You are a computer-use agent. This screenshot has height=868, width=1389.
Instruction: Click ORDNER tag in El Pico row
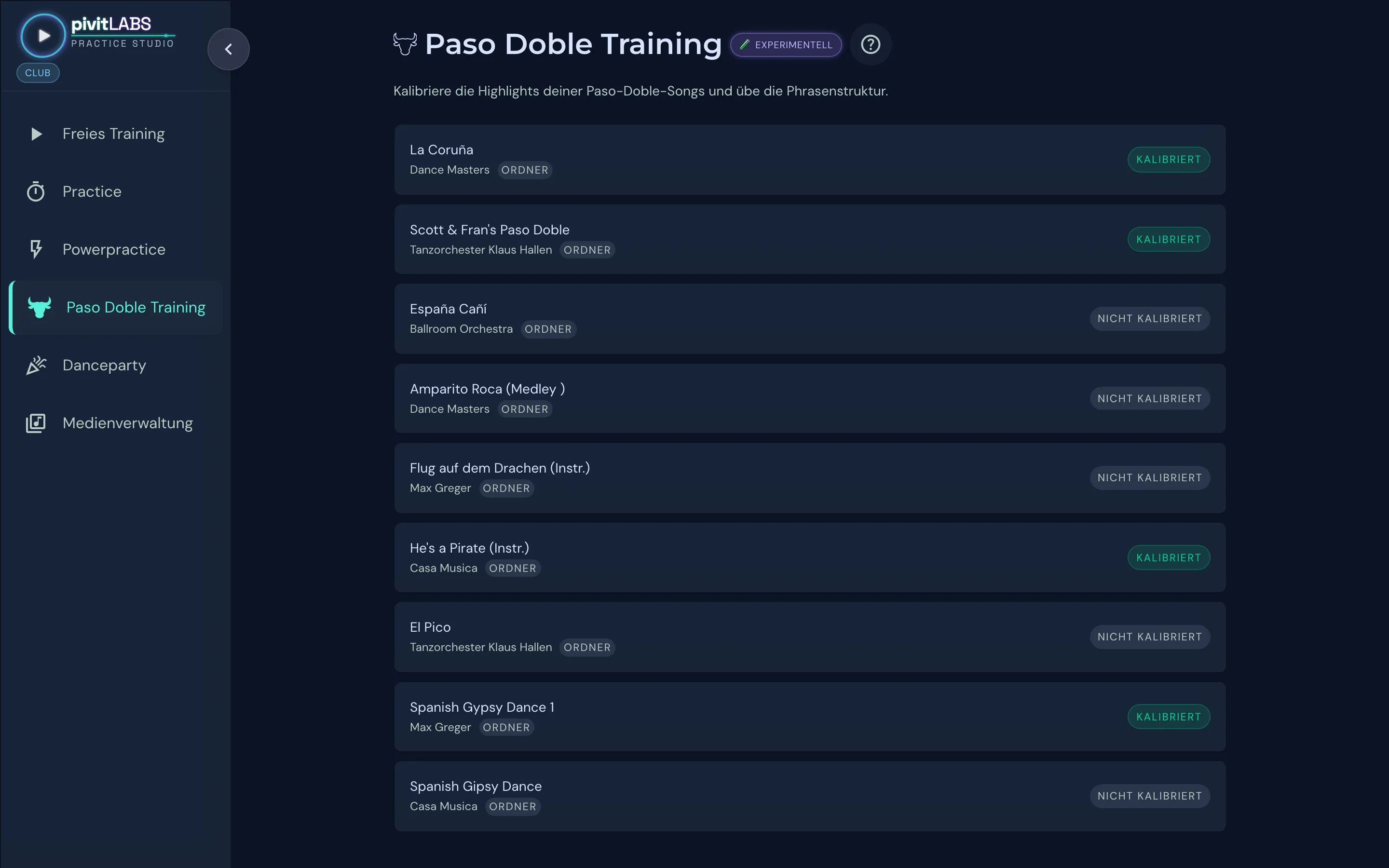(x=587, y=648)
